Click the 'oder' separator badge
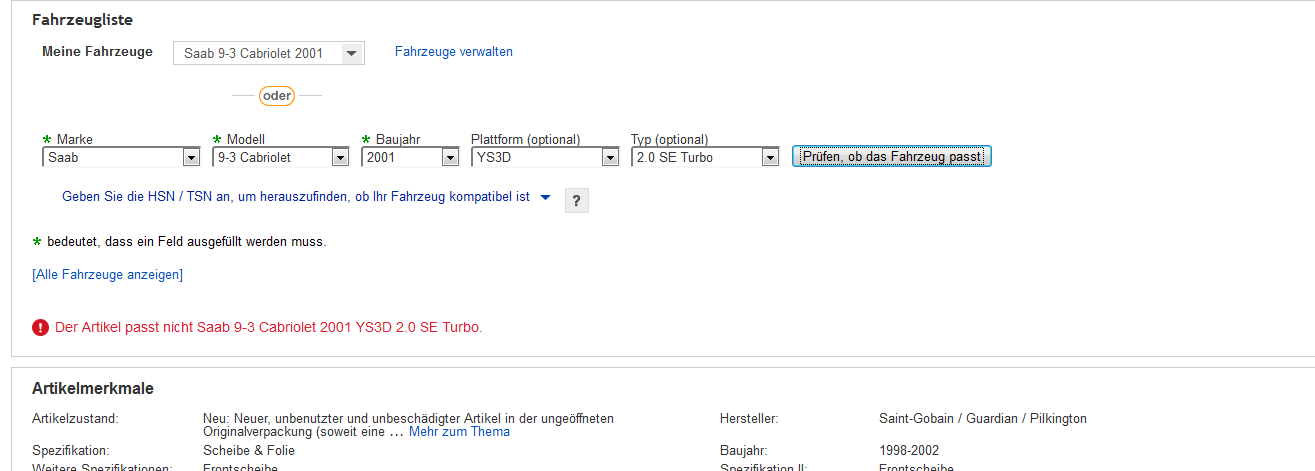The image size is (1315, 471). pos(277,96)
